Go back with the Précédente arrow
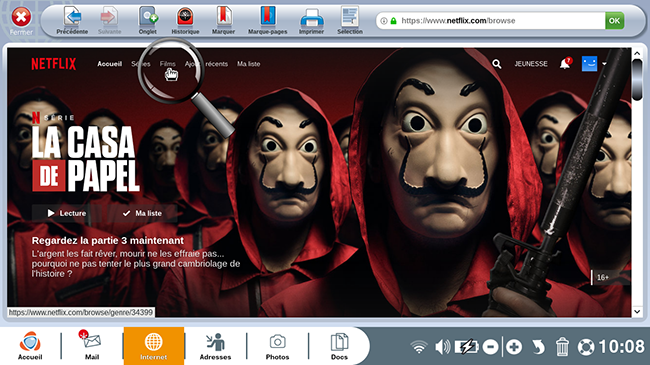Viewport: 650px width, 365px height. tap(72, 20)
